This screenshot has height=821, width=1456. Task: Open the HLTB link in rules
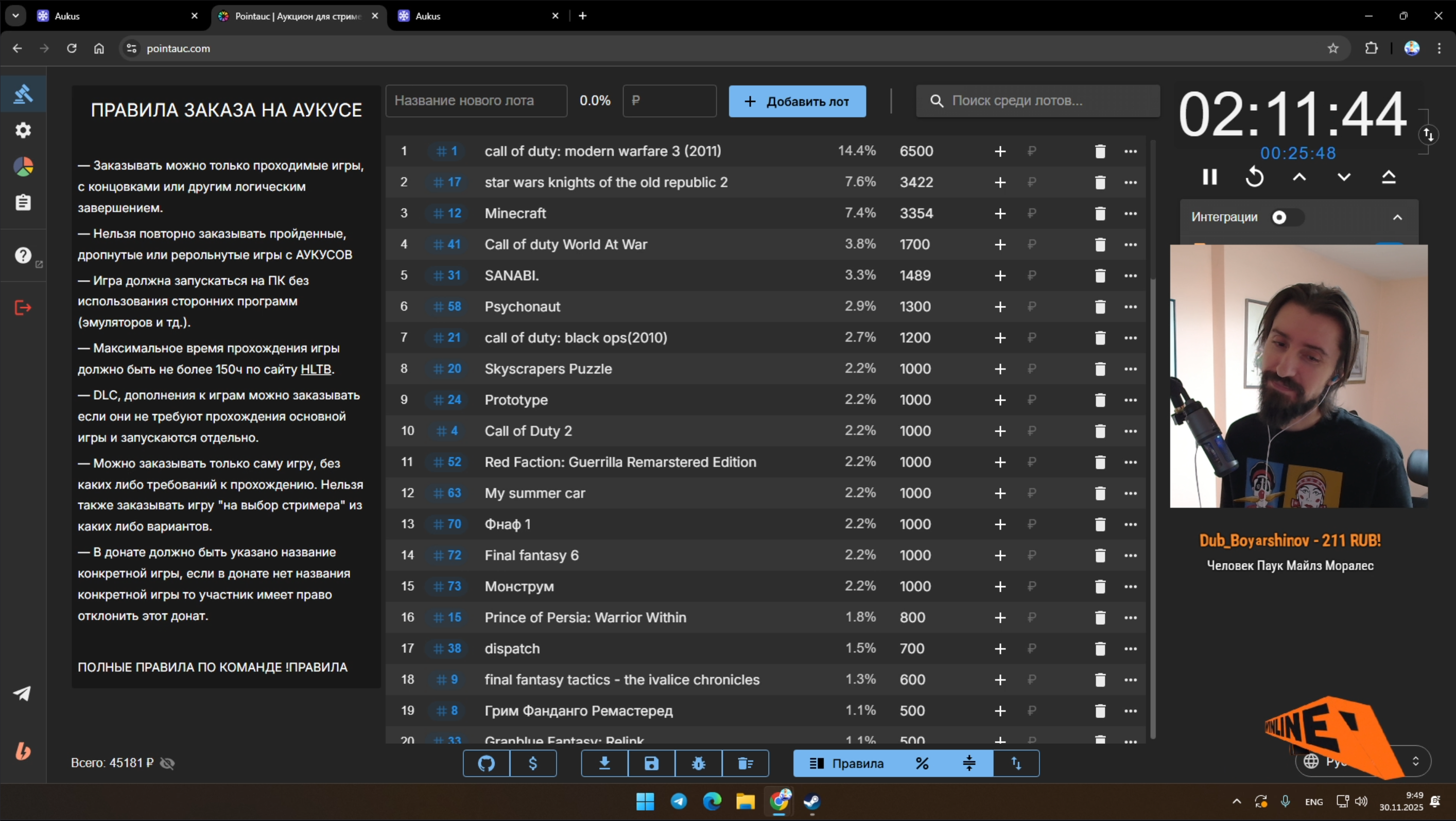click(316, 369)
